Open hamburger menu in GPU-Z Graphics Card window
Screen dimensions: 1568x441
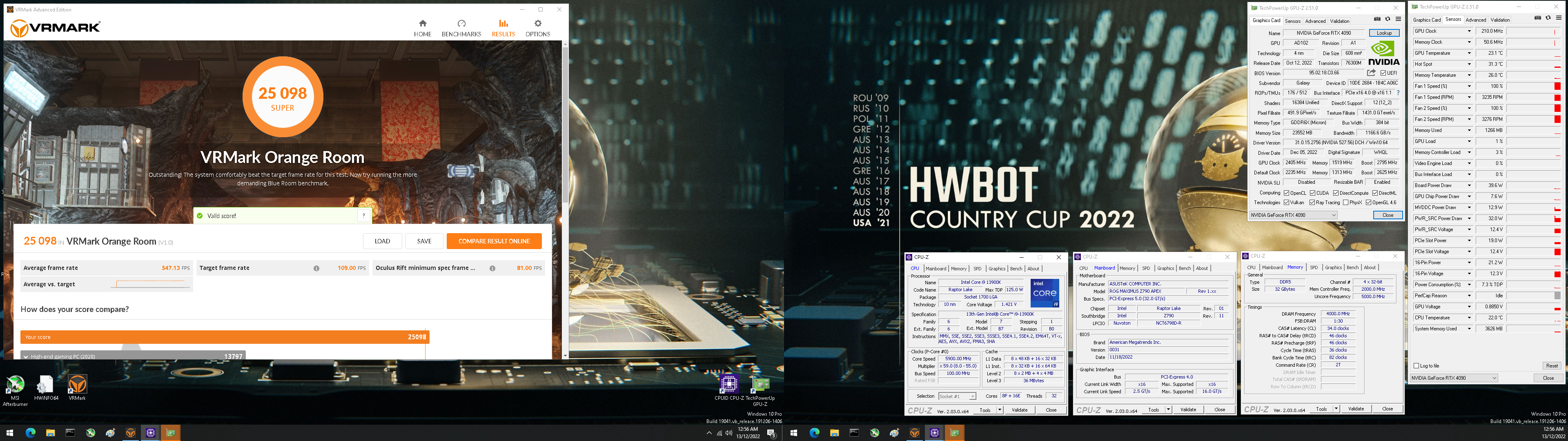point(1398,19)
